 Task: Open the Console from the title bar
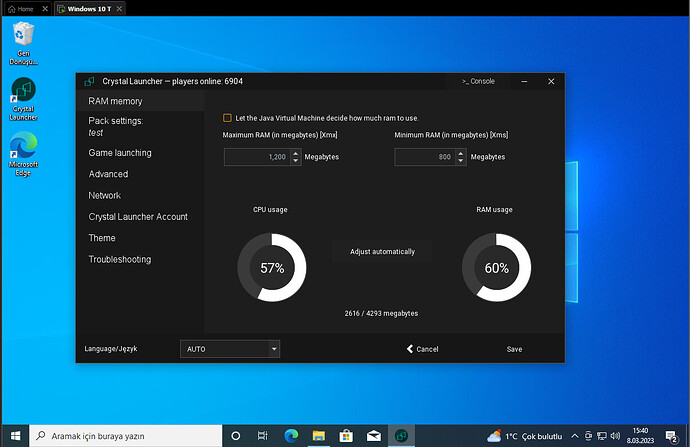click(x=478, y=81)
